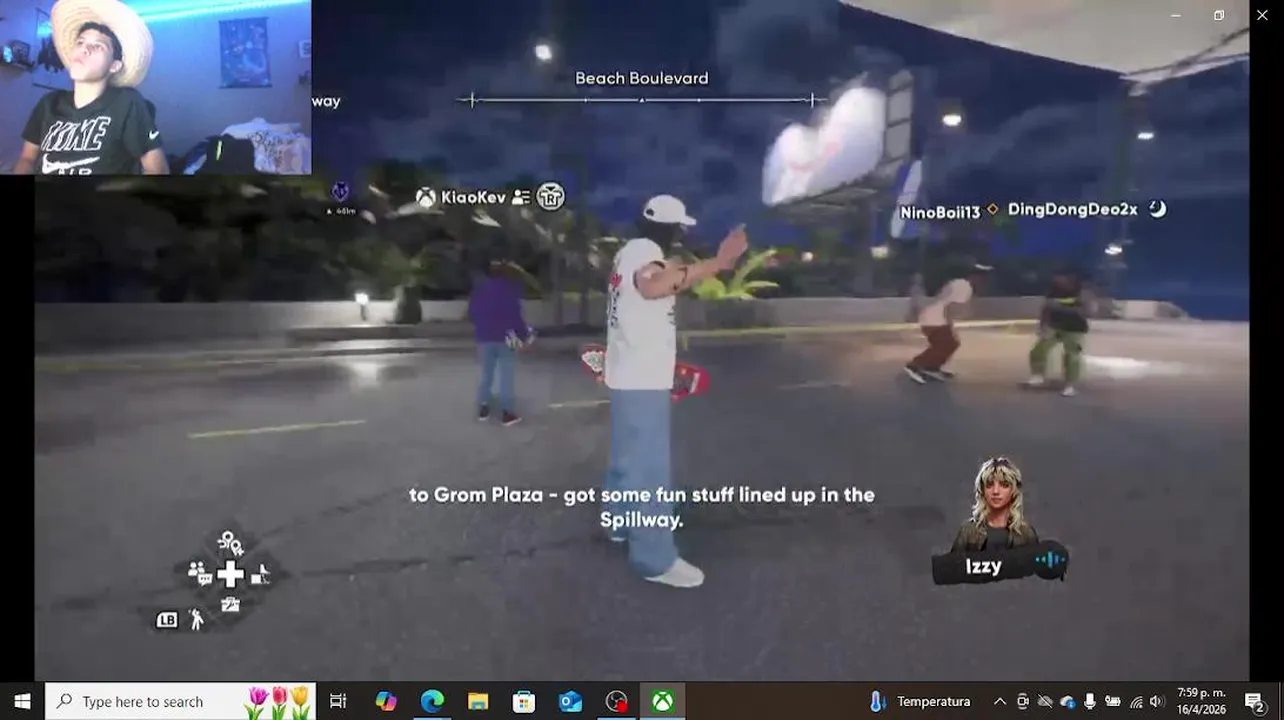Screen dimensions: 1284x720
Task: Restore down the game window
Action: click(1219, 15)
